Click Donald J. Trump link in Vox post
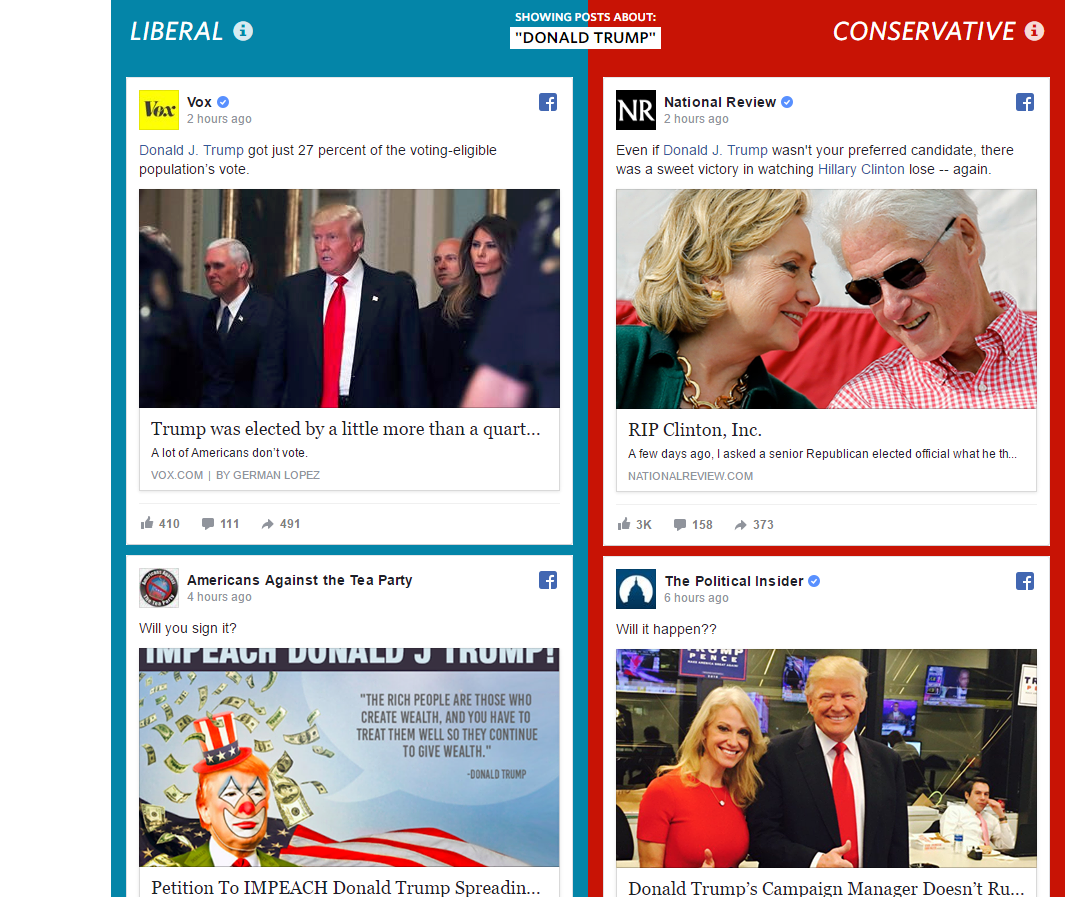 [x=191, y=150]
